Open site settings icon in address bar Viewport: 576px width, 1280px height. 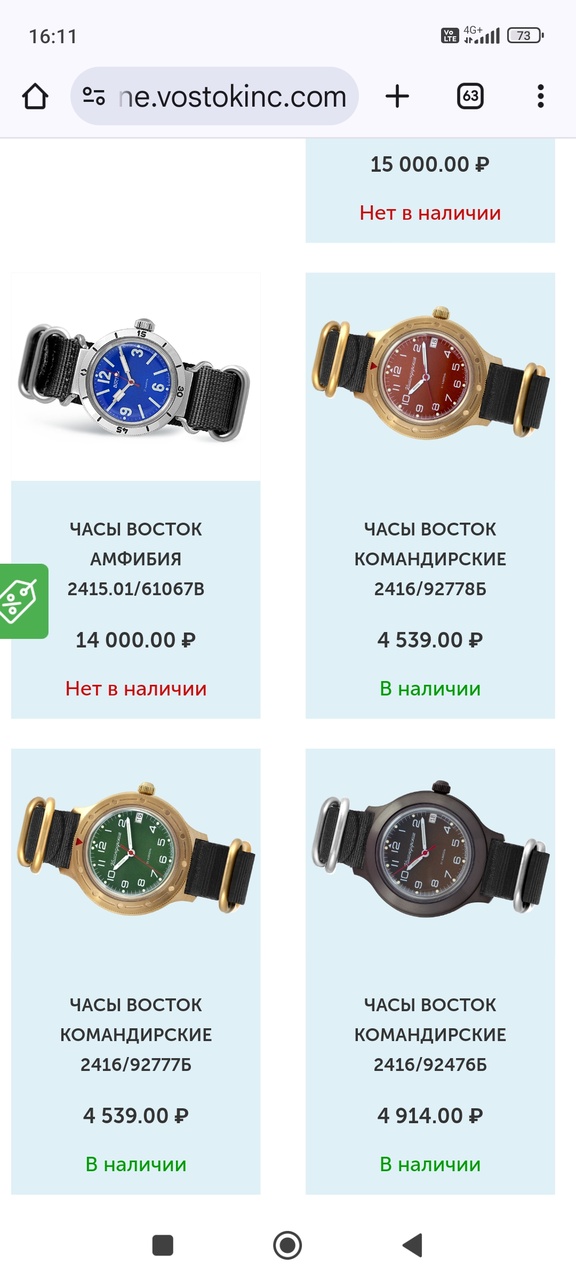(x=94, y=96)
